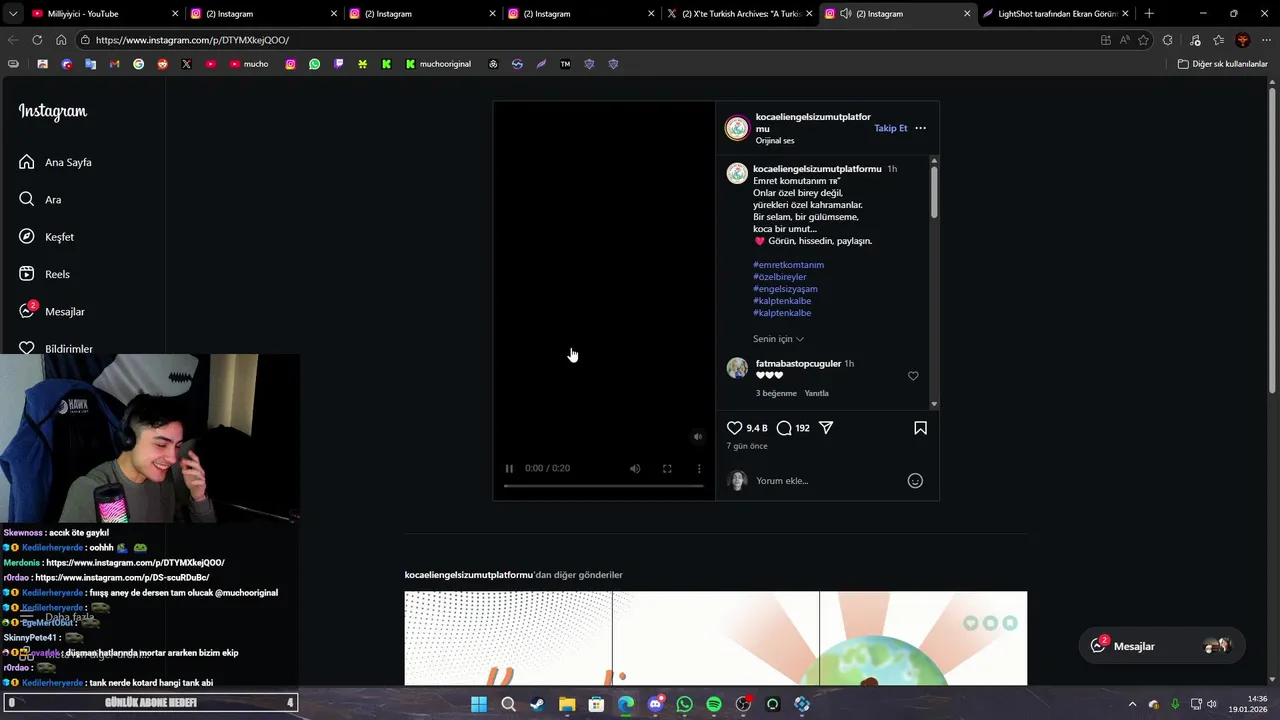Expand the Senin için dropdown
The height and width of the screenshot is (720, 1280).
(x=778, y=339)
